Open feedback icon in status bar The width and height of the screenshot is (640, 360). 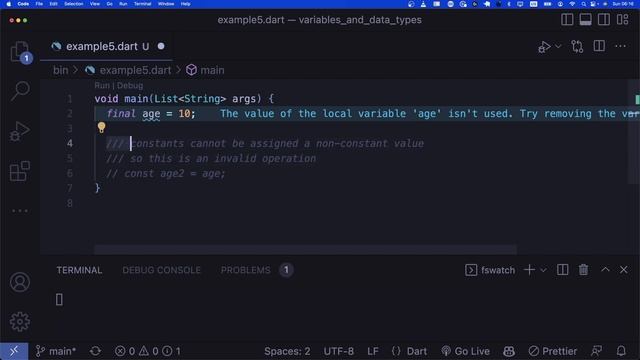pos(596,351)
